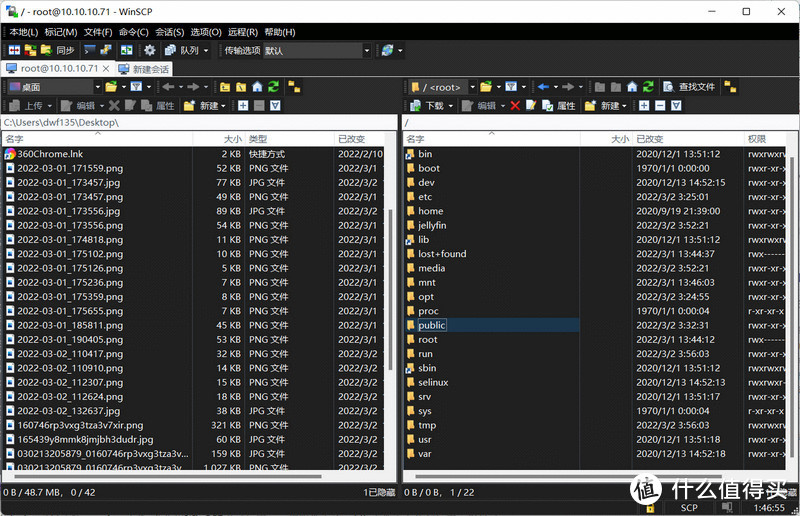Select the jellyfin folder in remote panel
The width and height of the screenshot is (800, 516).
[x=432, y=225]
